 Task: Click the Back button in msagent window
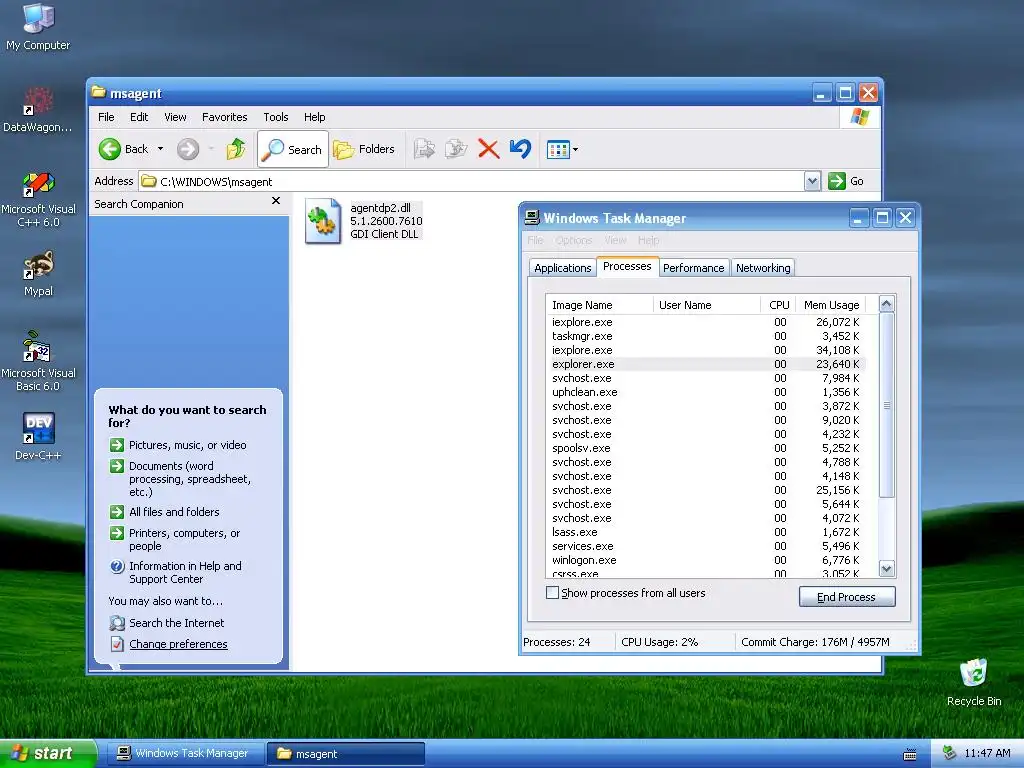point(124,150)
